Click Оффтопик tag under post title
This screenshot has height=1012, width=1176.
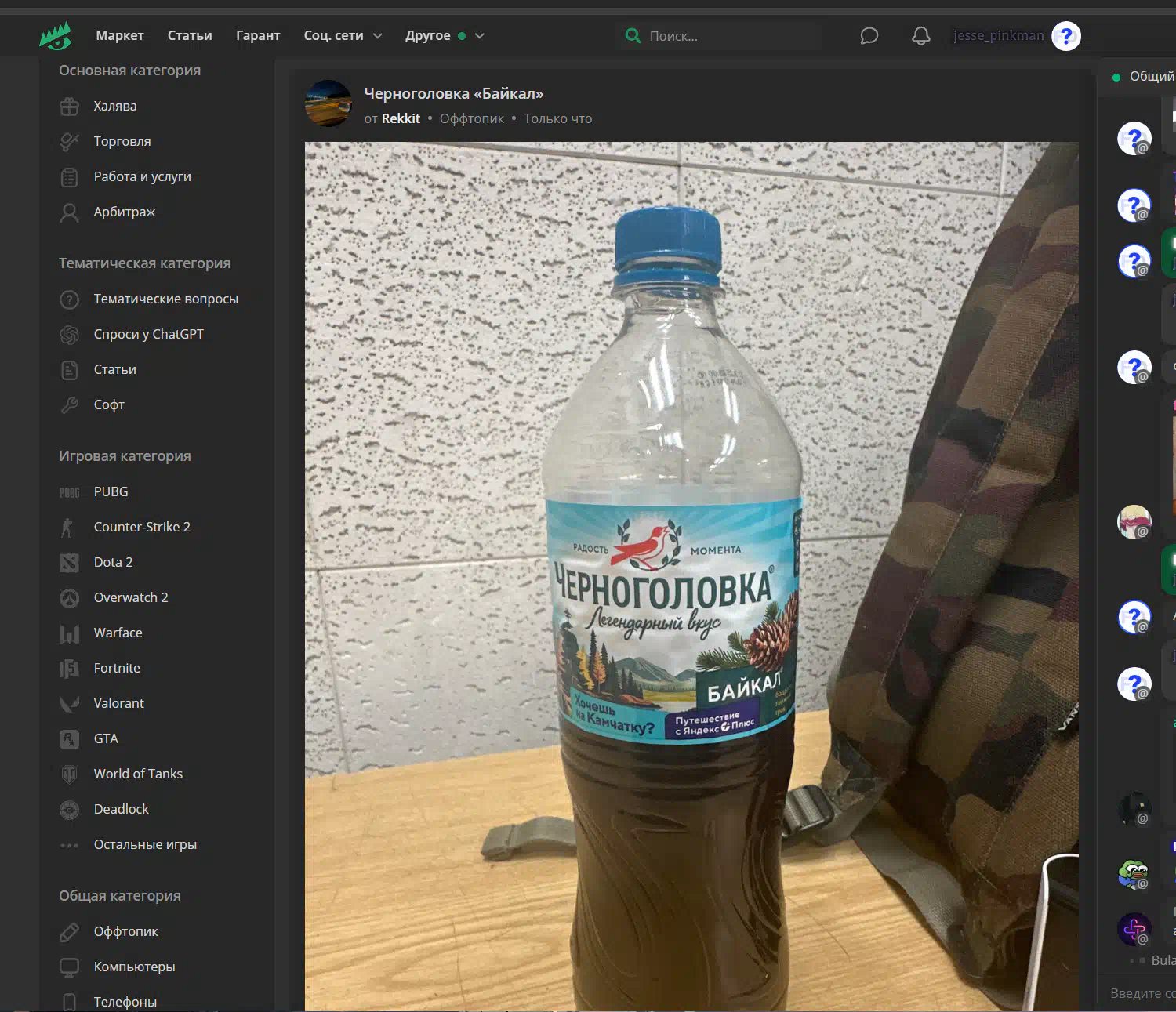tap(472, 118)
